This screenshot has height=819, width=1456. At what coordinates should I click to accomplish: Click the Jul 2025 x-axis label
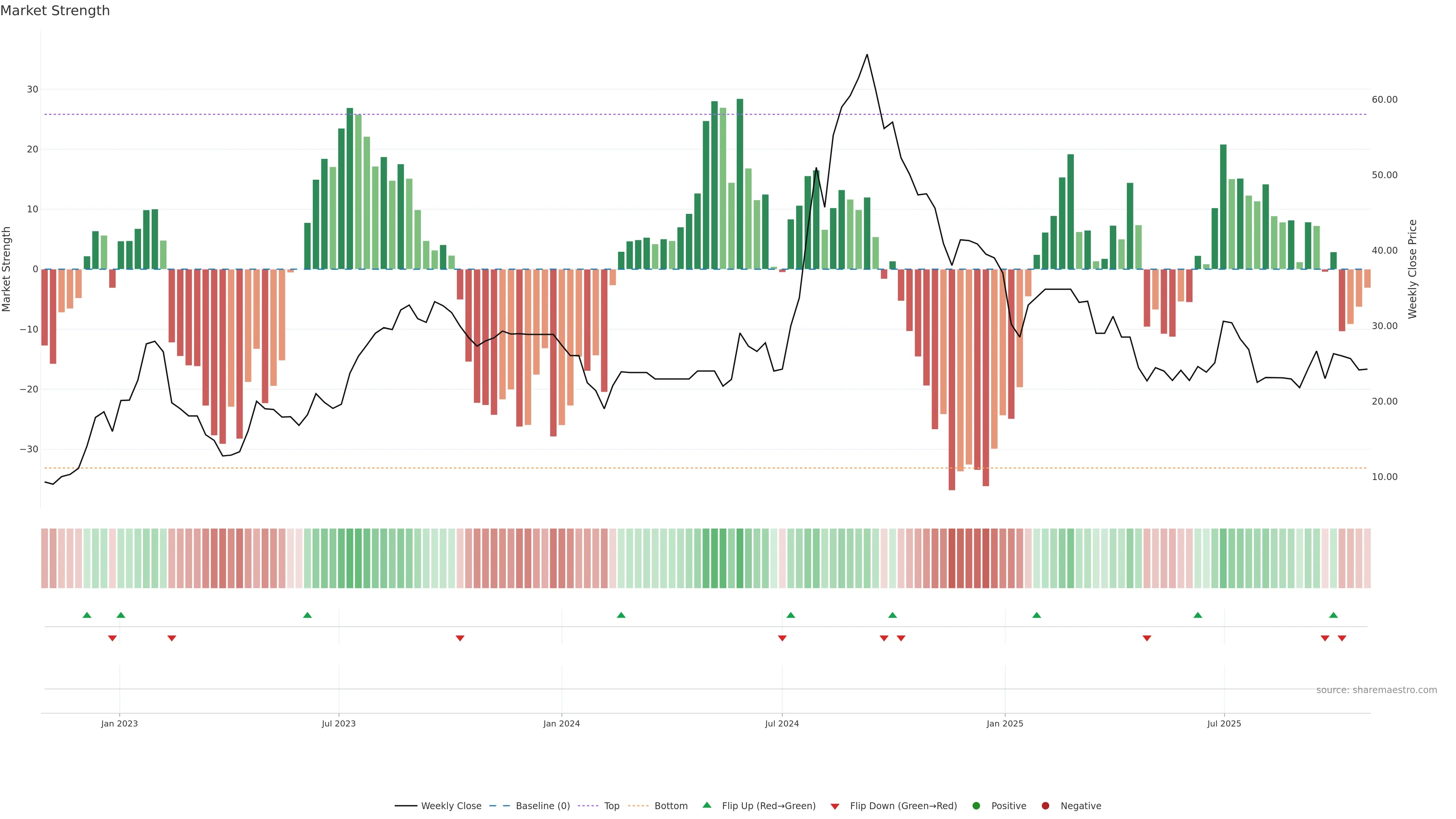pyautogui.click(x=1224, y=723)
